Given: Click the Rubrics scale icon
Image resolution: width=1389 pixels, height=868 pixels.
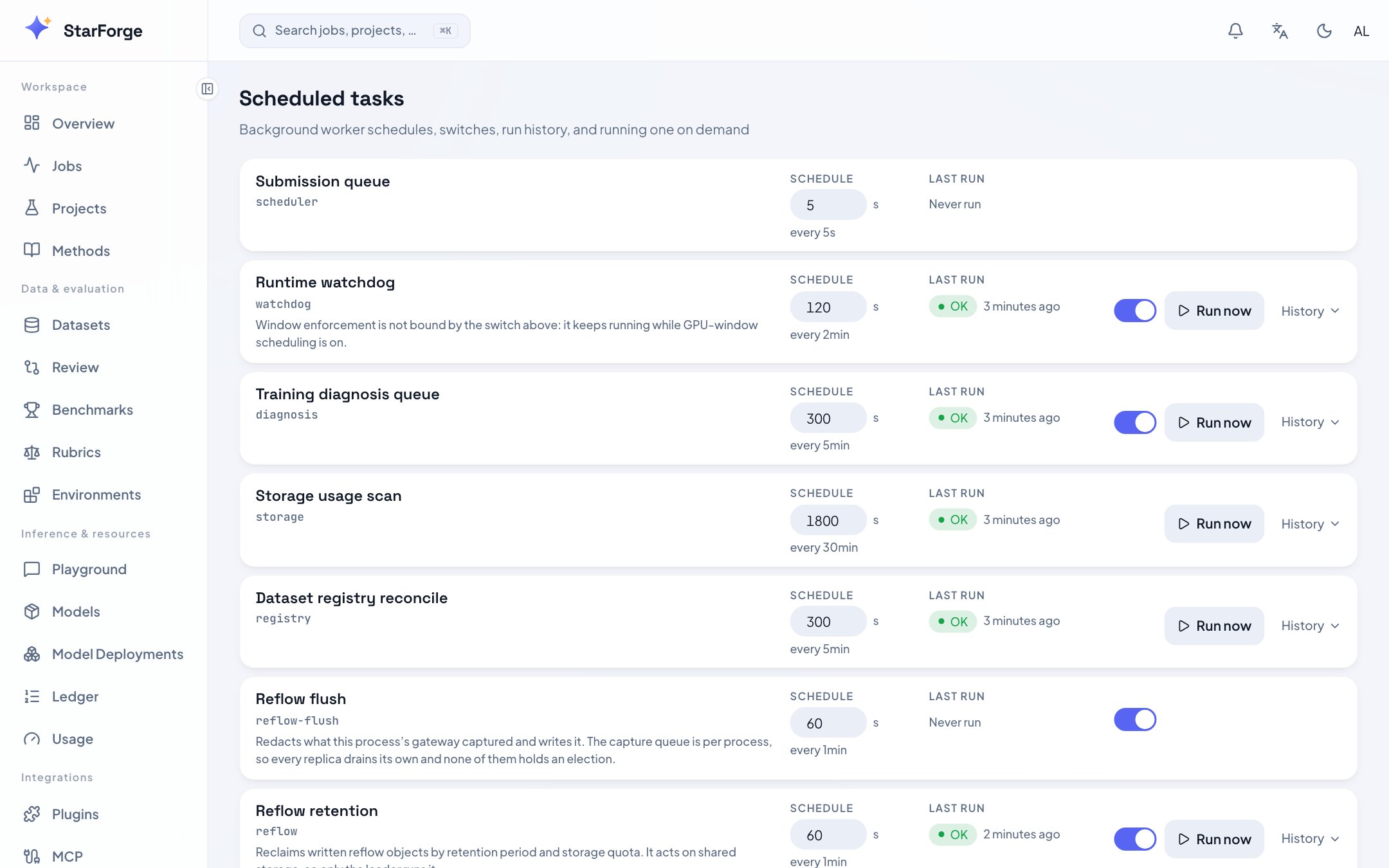Looking at the screenshot, I should pyautogui.click(x=32, y=452).
